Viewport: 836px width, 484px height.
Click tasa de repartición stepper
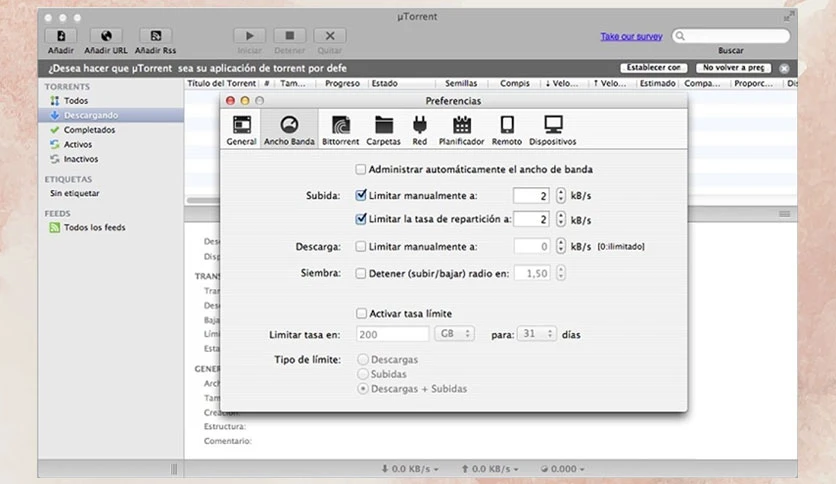tap(560, 219)
